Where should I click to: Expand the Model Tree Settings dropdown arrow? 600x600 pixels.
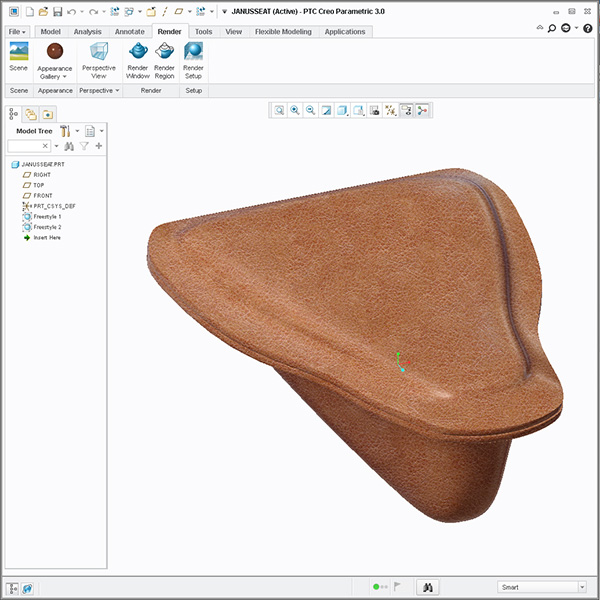point(77,131)
